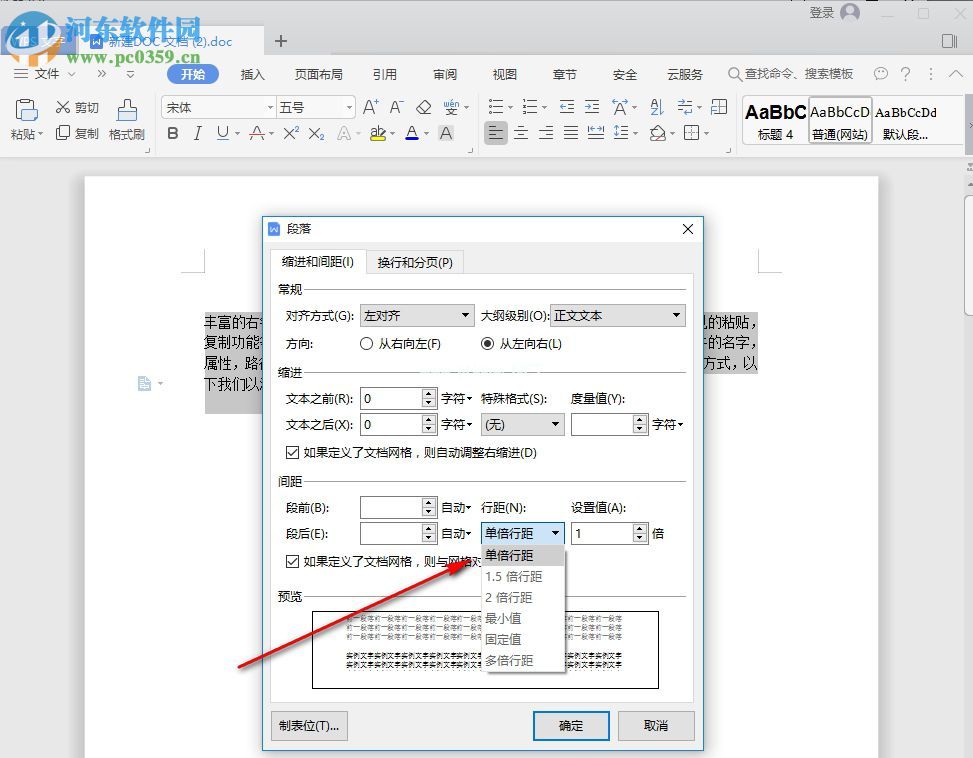Click the 确定 button to confirm
Screen dimensions: 973x758
[570, 725]
